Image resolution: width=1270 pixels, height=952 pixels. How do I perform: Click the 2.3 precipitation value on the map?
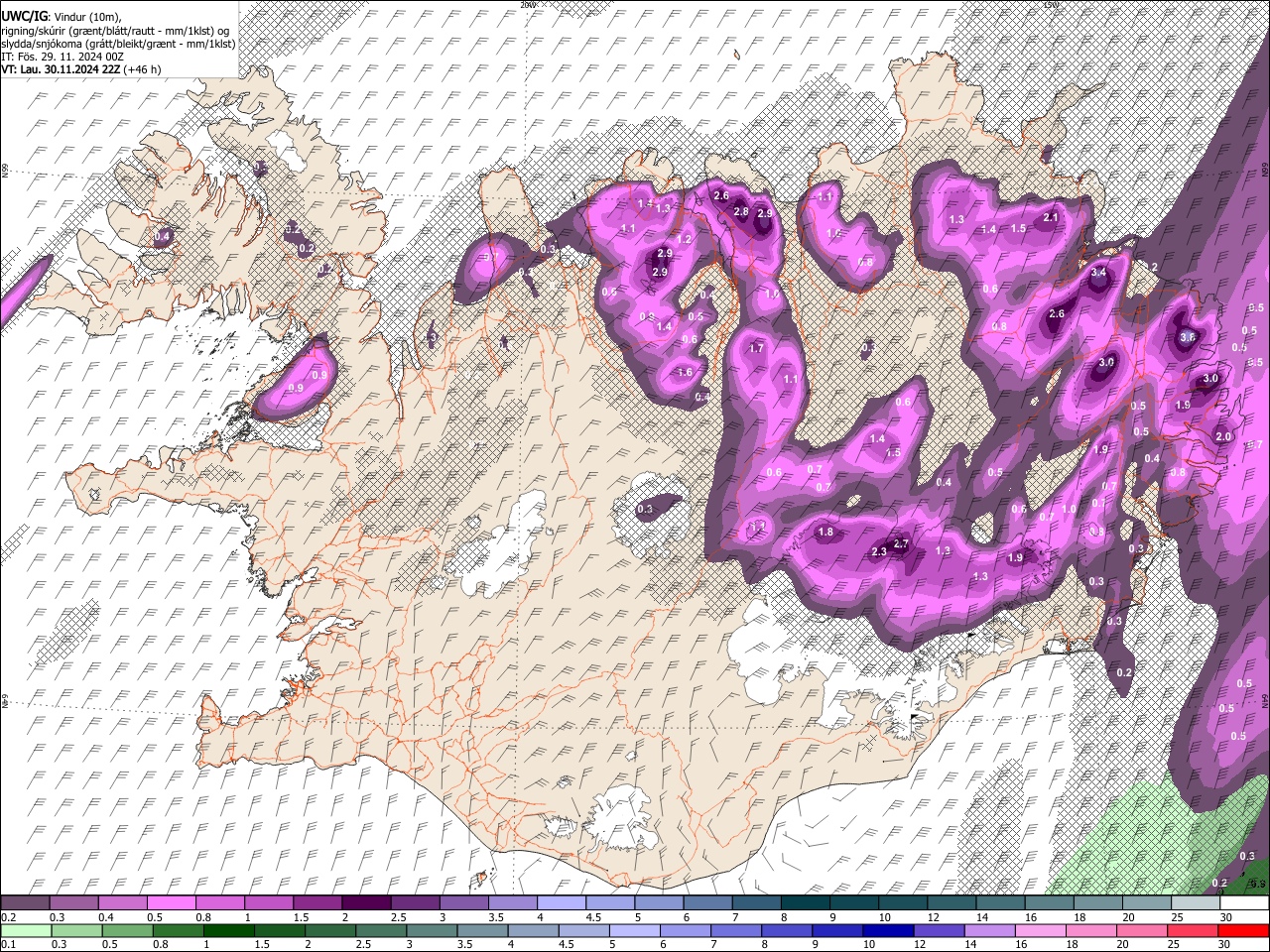879,552
